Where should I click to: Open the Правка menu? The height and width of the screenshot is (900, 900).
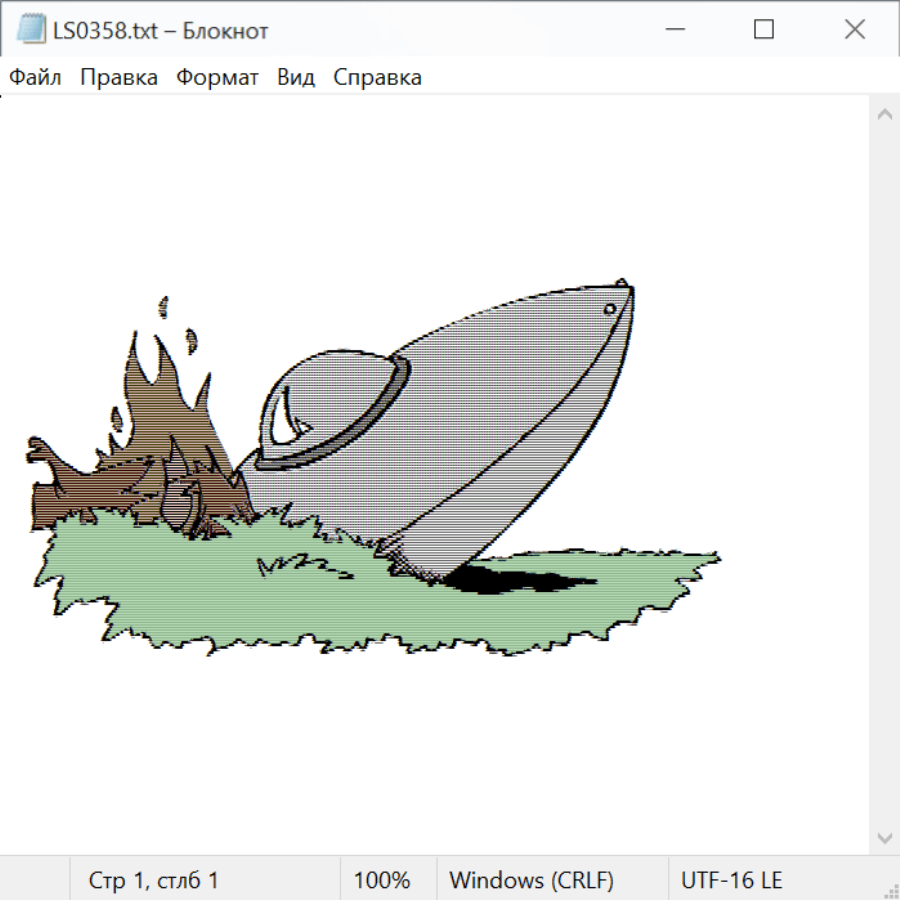tap(119, 78)
